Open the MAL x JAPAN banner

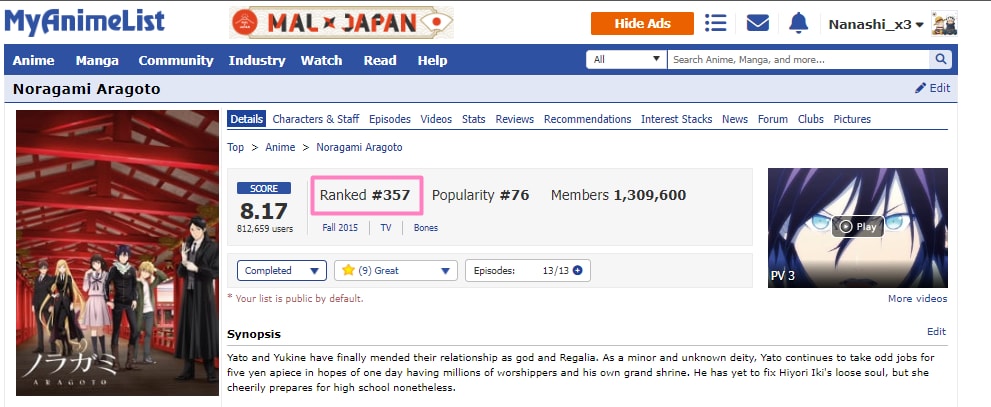[x=341, y=23]
